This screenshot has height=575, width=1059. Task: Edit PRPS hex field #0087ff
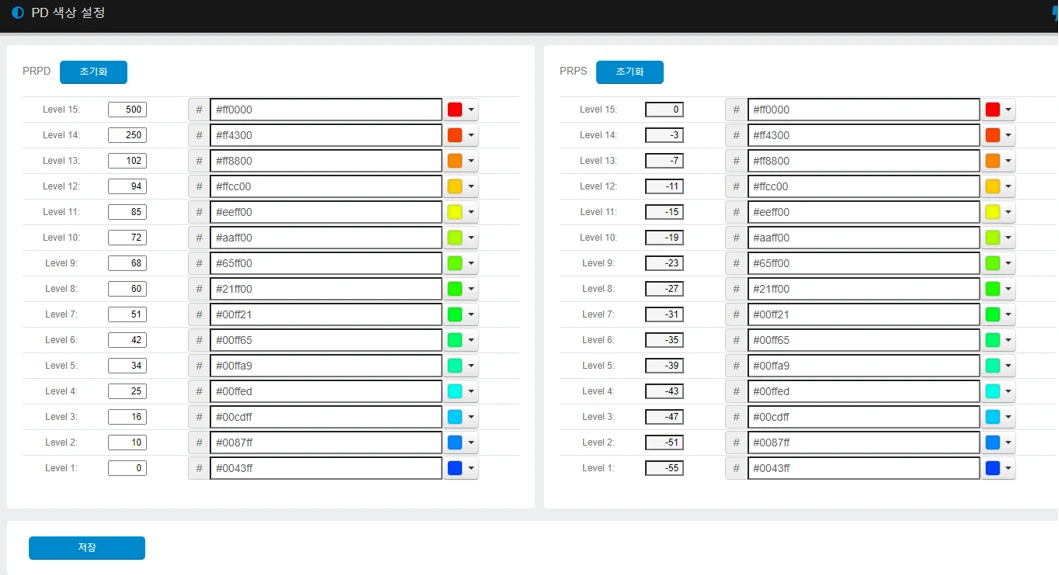point(864,443)
